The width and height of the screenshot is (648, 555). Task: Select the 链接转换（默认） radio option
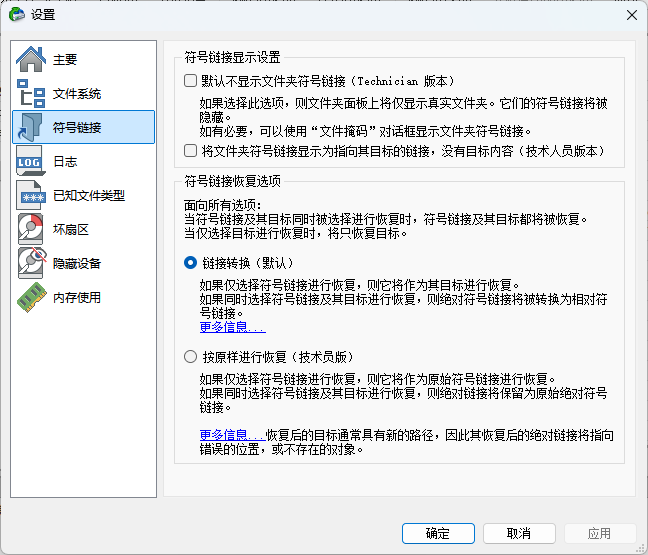190,262
